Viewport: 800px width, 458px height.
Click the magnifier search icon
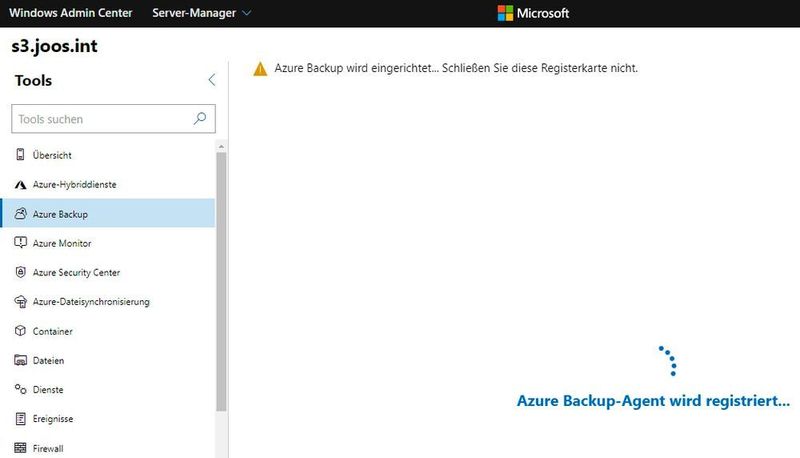pyautogui.click(x=200, y=119)
